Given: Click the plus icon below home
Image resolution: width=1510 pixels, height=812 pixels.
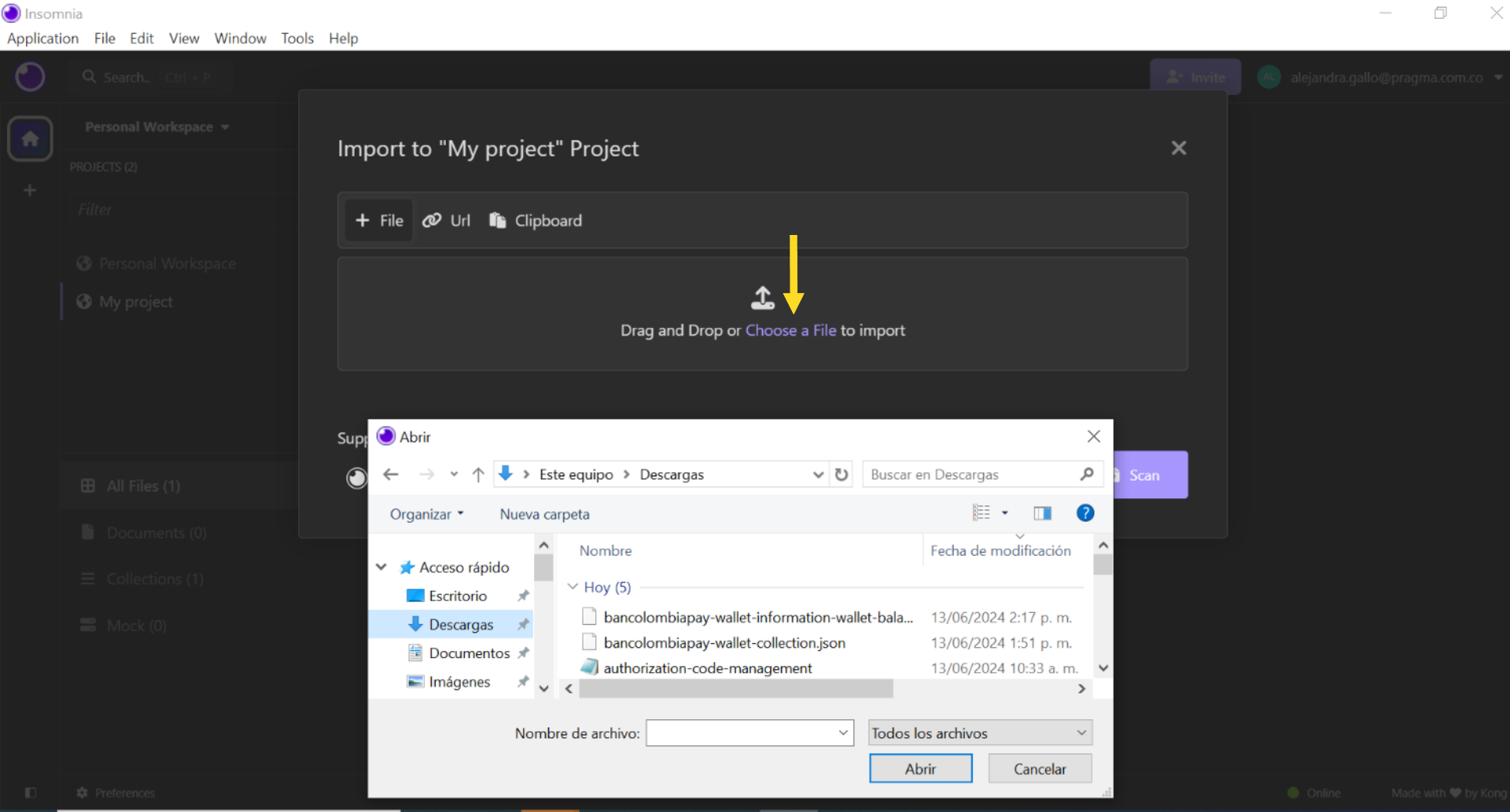Looking at the screenshot, I should click(30, 190).
